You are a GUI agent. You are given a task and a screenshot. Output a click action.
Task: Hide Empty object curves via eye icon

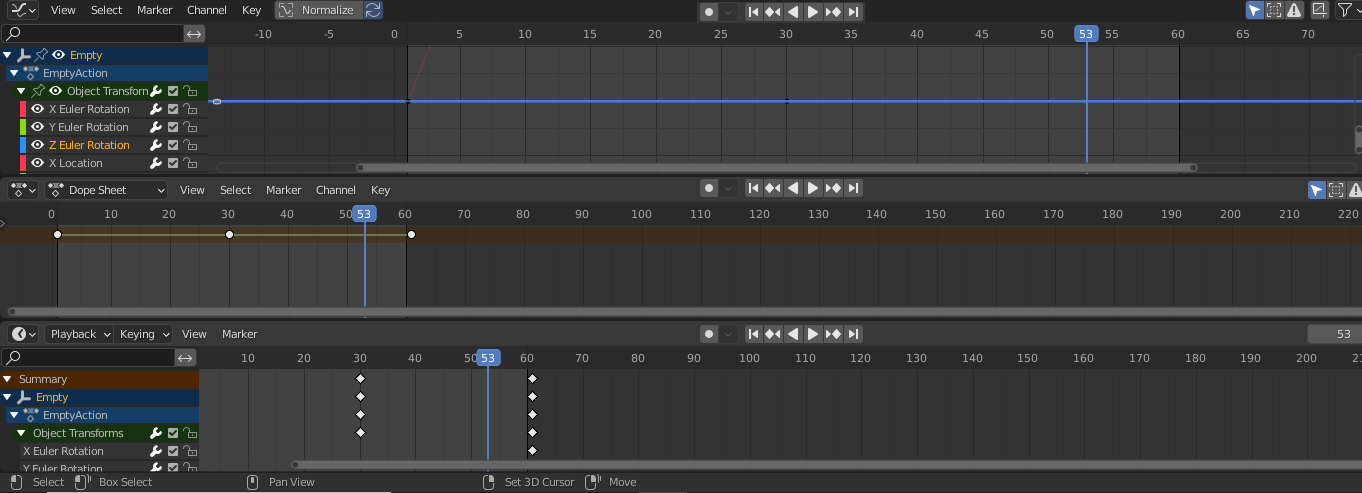59,55
